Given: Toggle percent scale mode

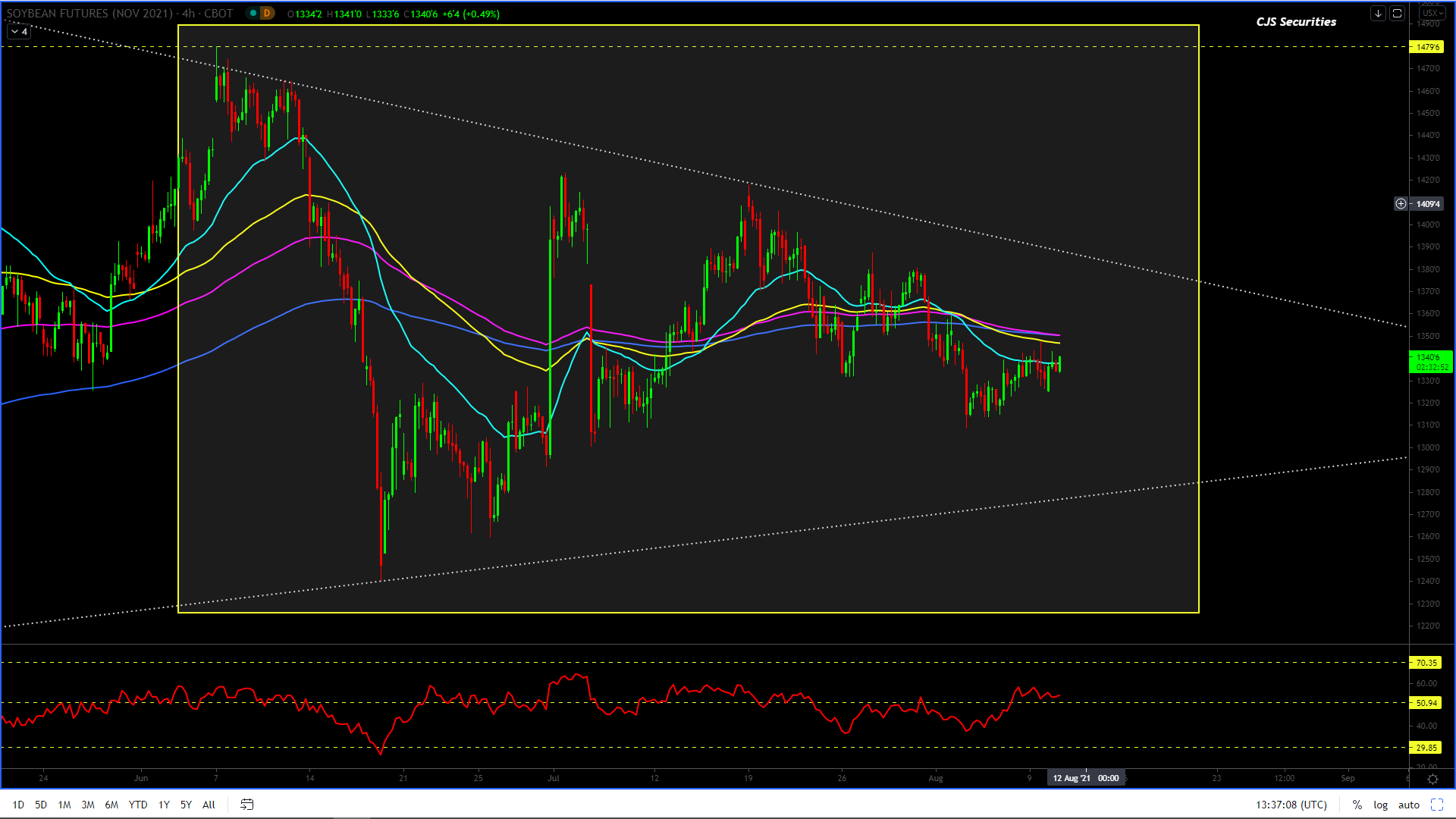Looking at the screenshot, I should click(x=1357, y=805).
